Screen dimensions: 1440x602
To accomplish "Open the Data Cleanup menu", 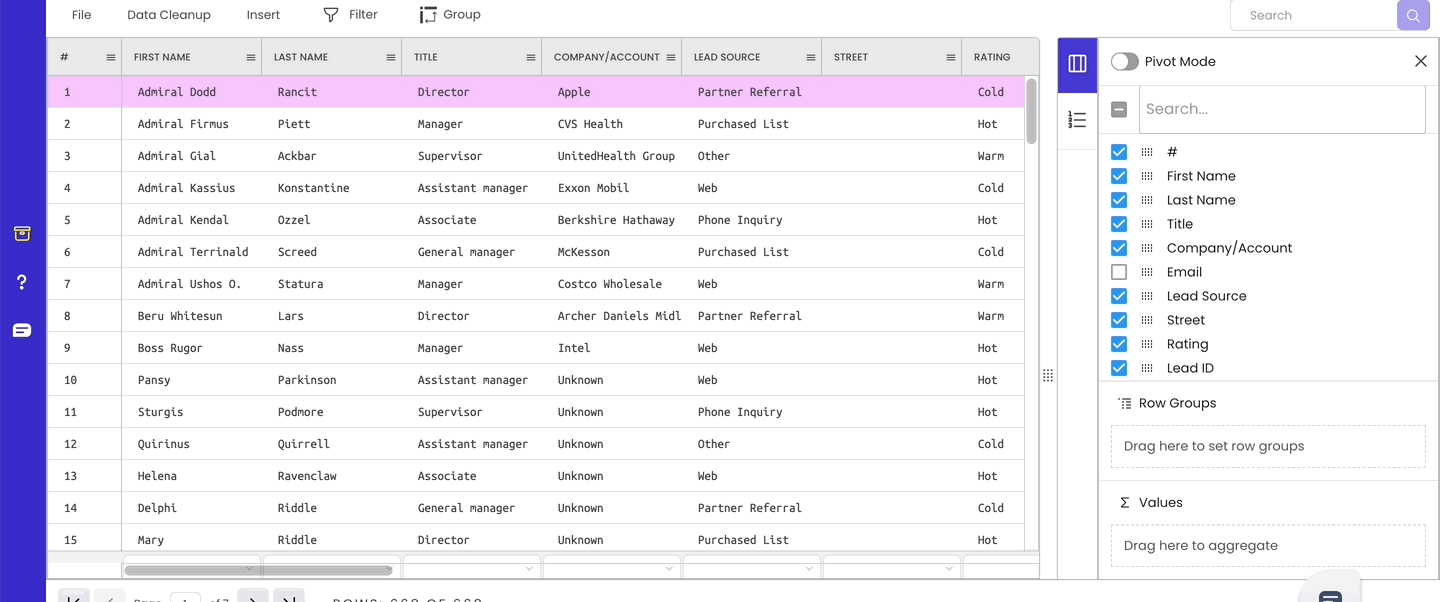I will coord(168,14).
